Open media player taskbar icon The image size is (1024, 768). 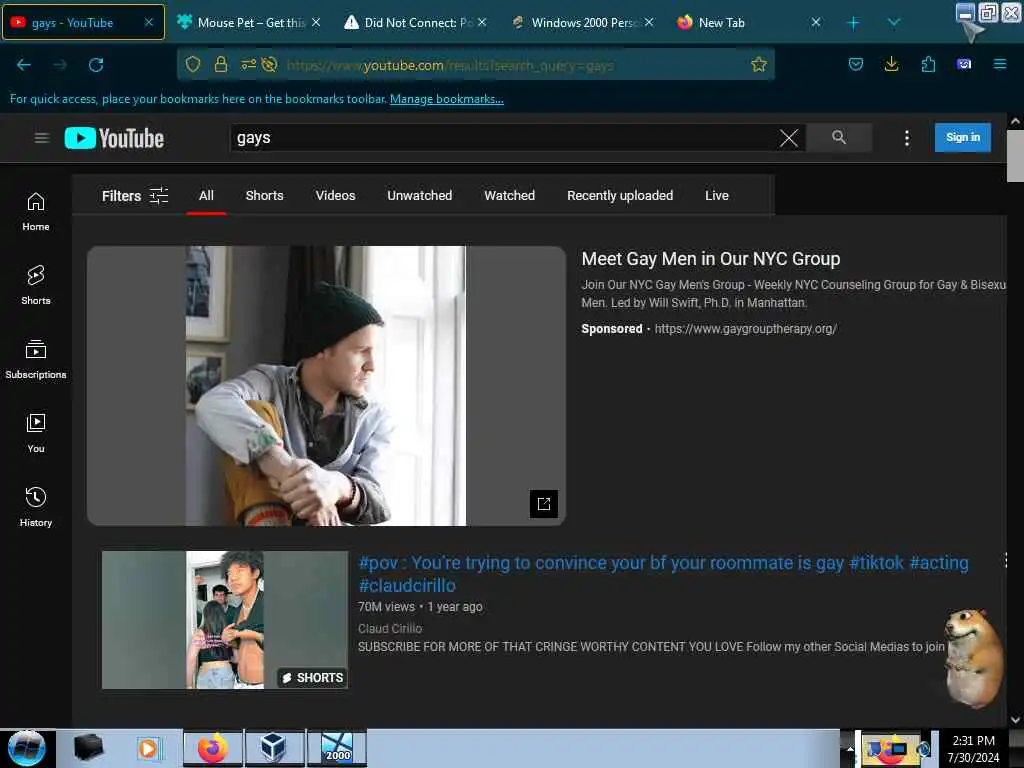148,748
